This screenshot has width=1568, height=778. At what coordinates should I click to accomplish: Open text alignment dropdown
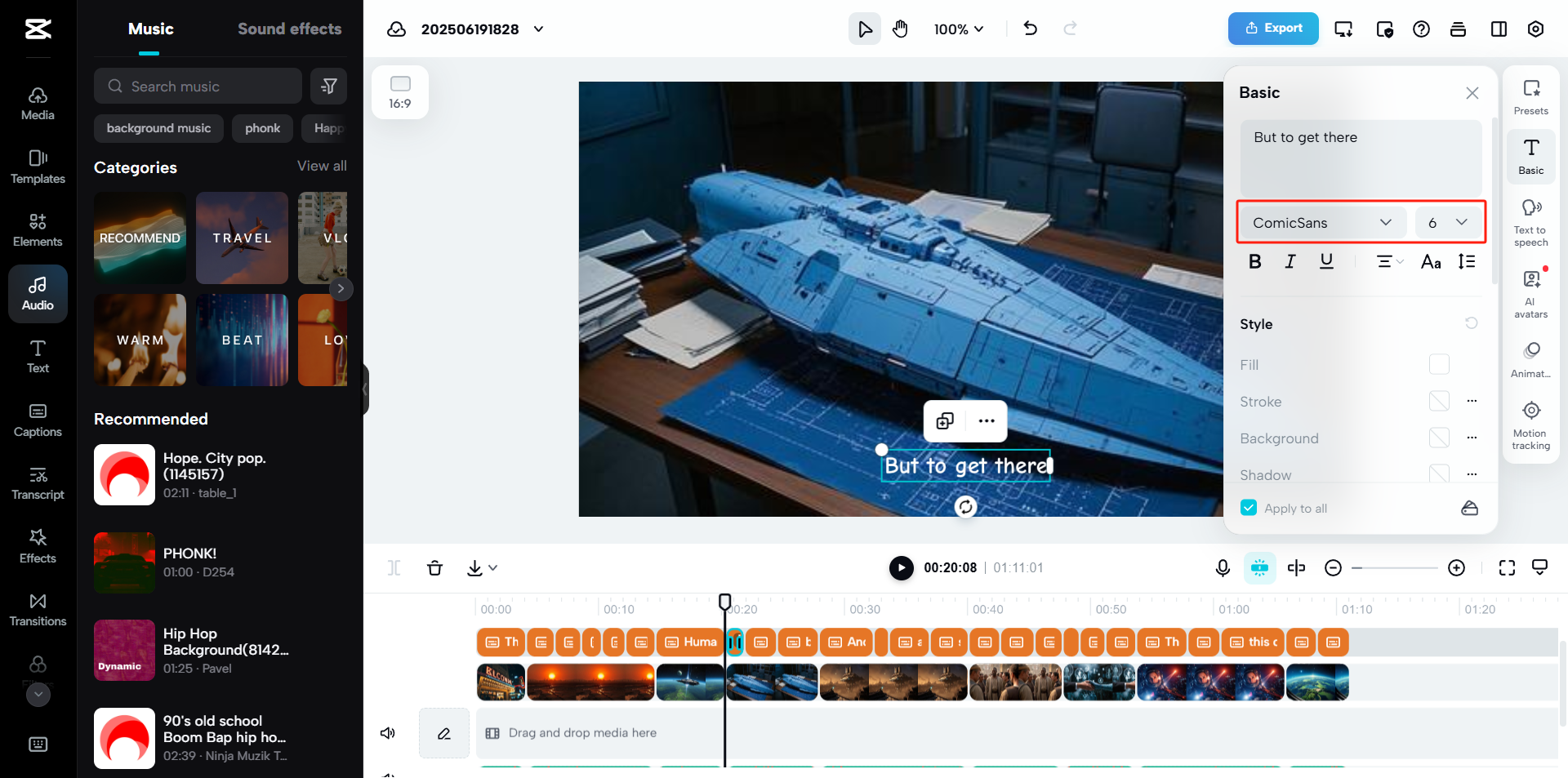(1389, 261)
